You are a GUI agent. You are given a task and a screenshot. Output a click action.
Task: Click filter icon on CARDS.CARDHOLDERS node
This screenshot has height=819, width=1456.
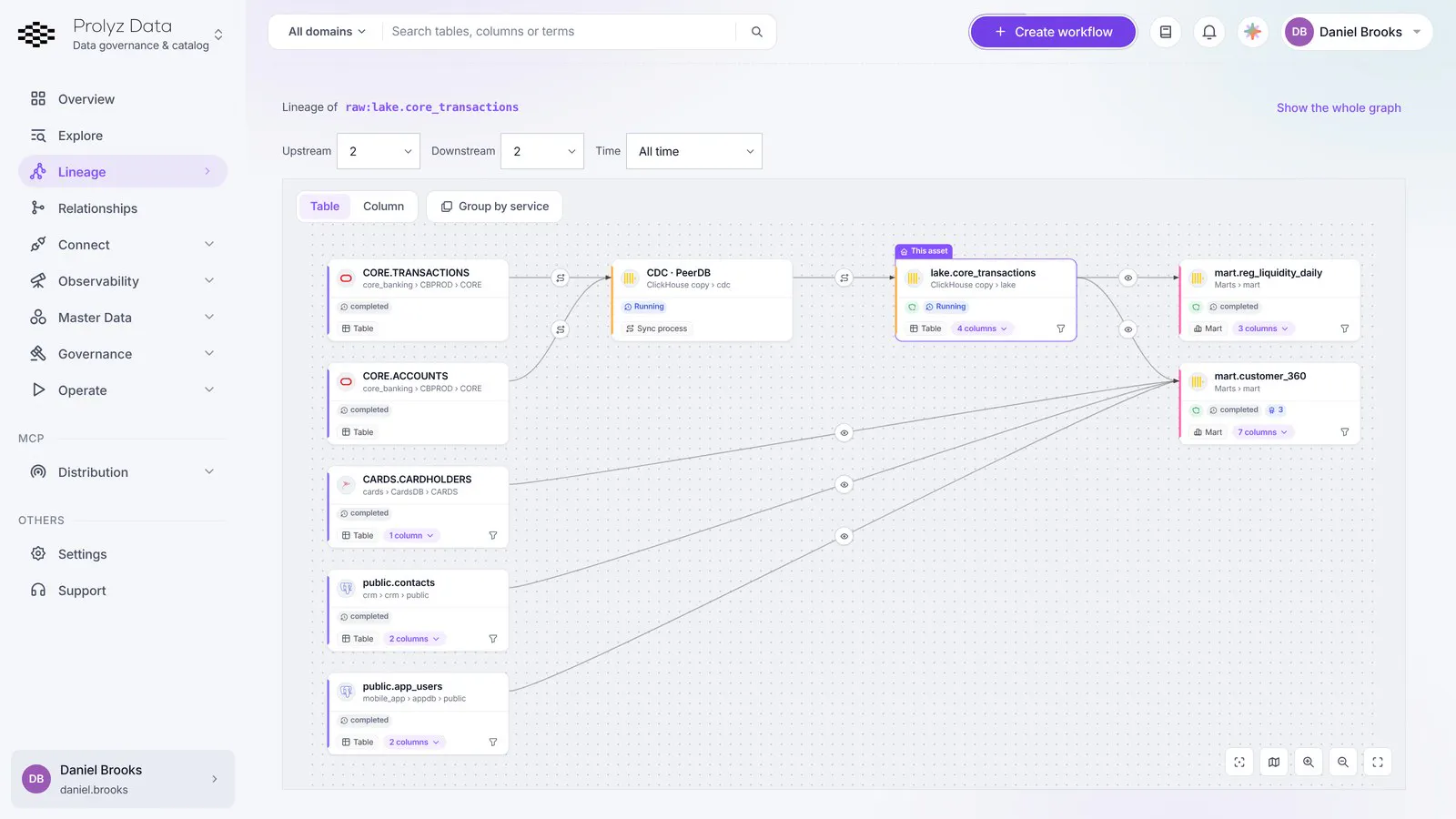pos(493,536)
